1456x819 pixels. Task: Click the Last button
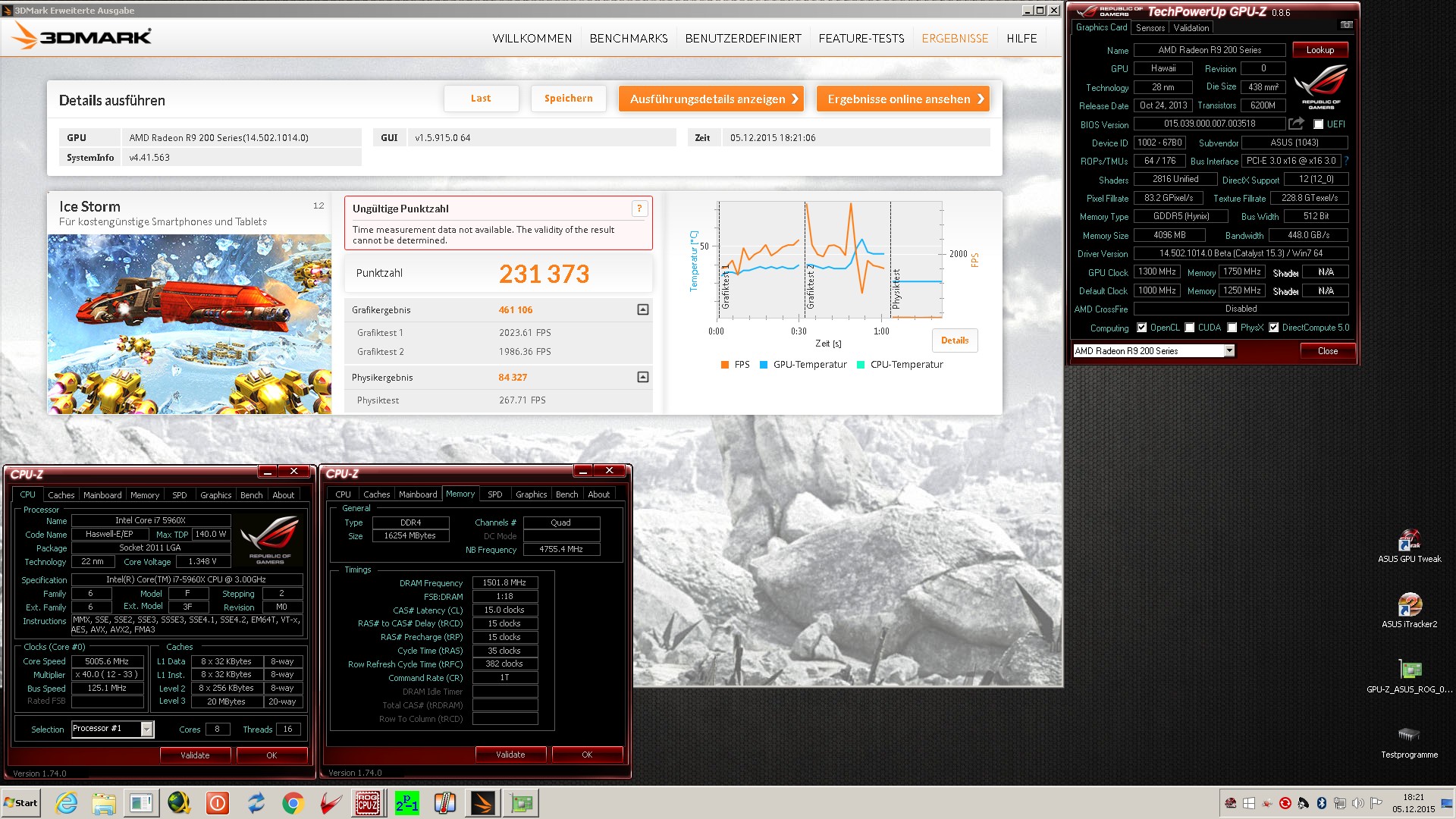coord(481,99)
